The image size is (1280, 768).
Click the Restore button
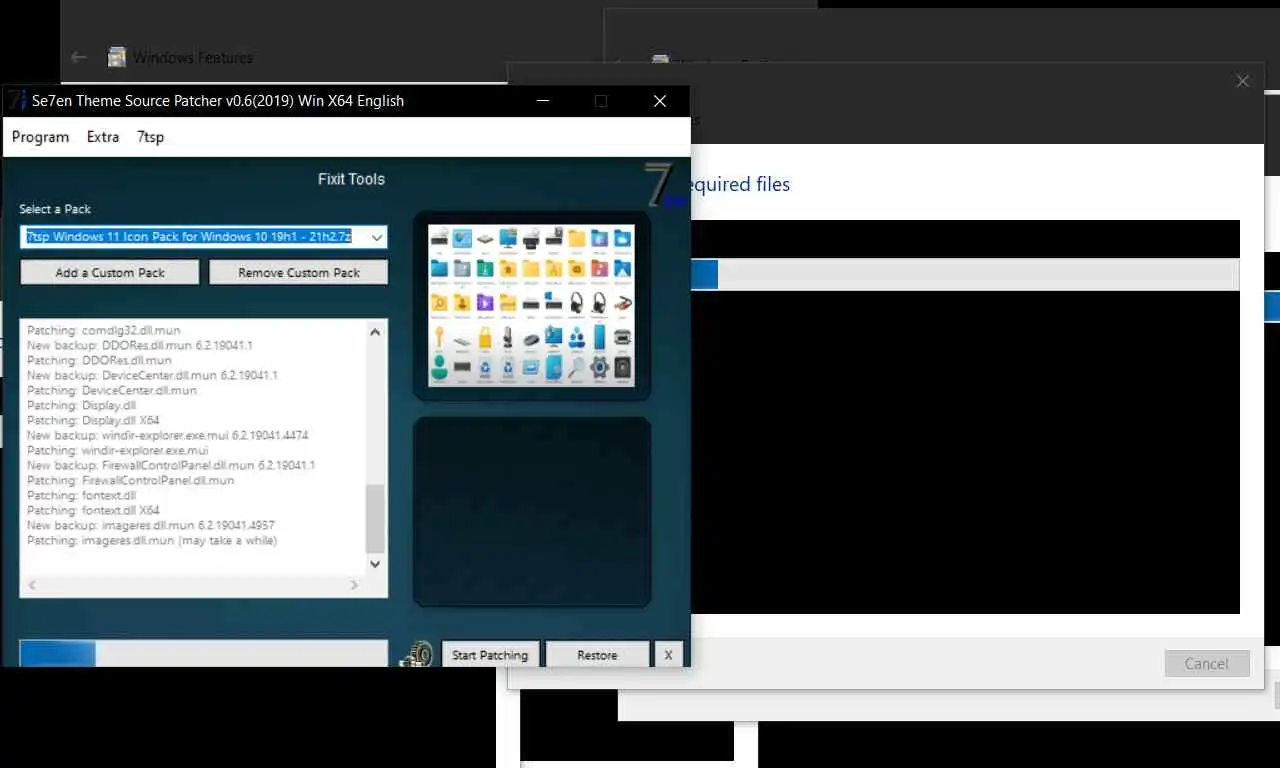pyautogui.click(x=597, y=655)
